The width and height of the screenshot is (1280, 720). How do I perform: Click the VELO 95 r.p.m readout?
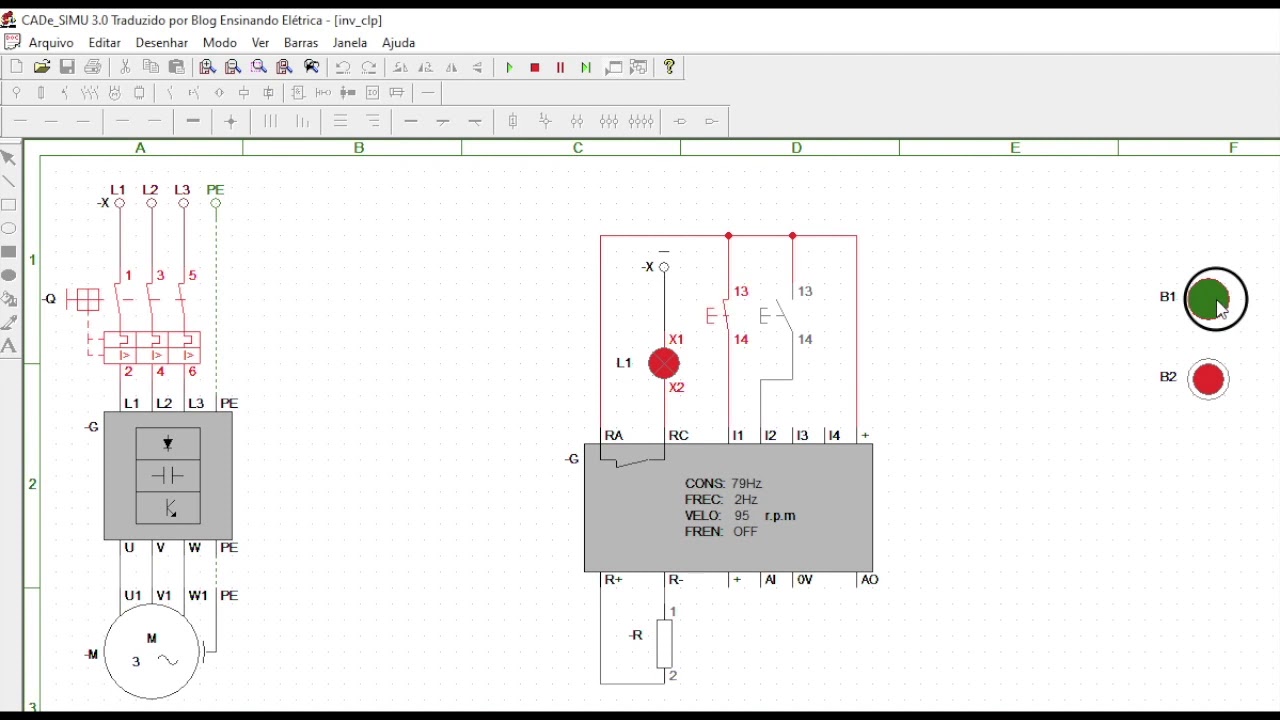click(x=740, y=516)
